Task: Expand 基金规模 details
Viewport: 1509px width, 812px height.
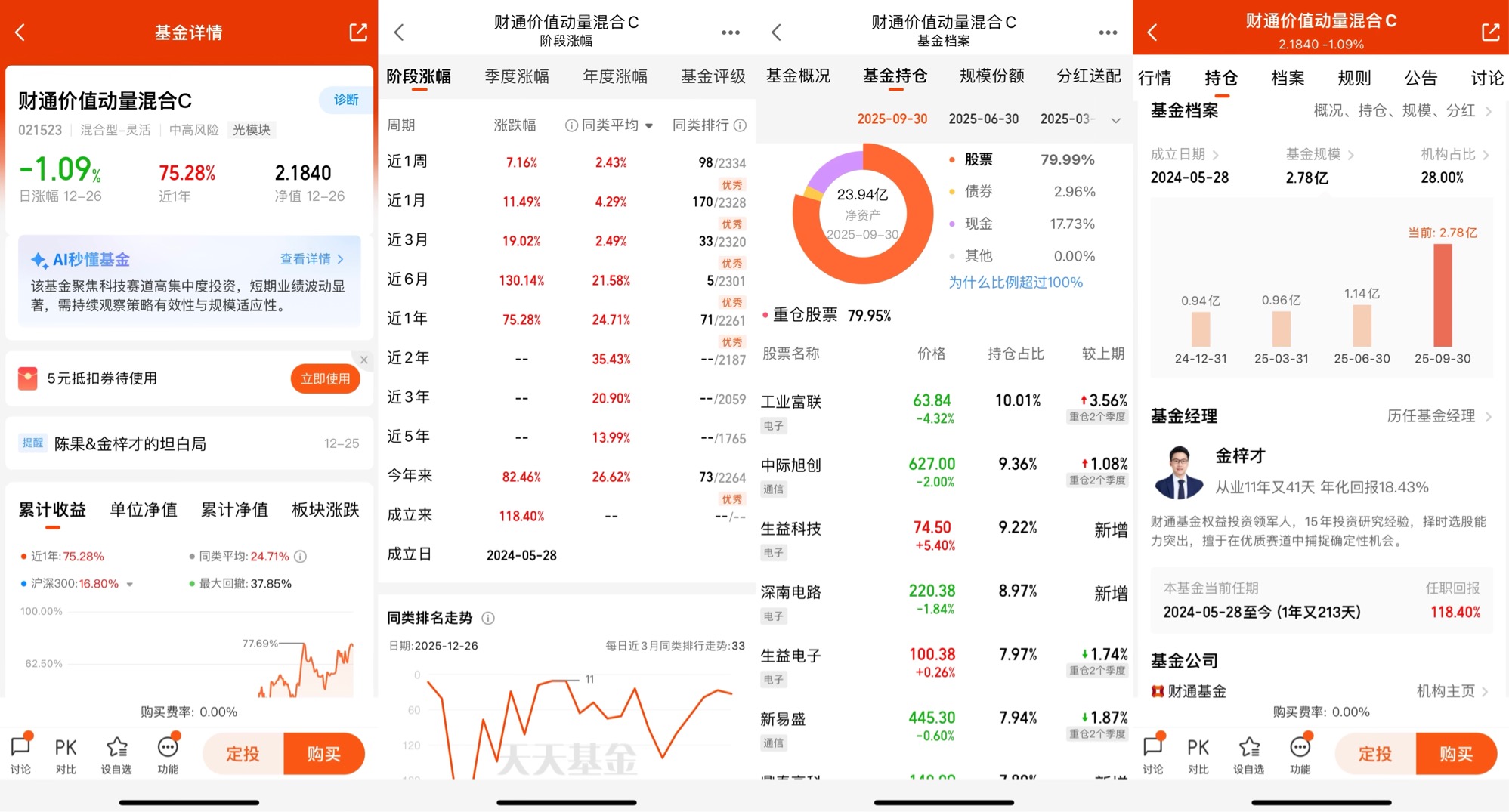Action: point(1320,155)
